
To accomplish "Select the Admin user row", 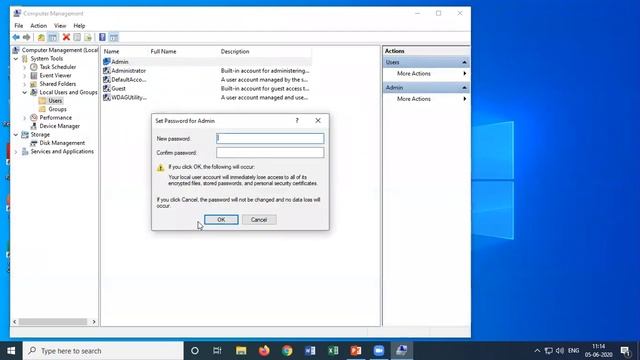I will tap(207, 62).
